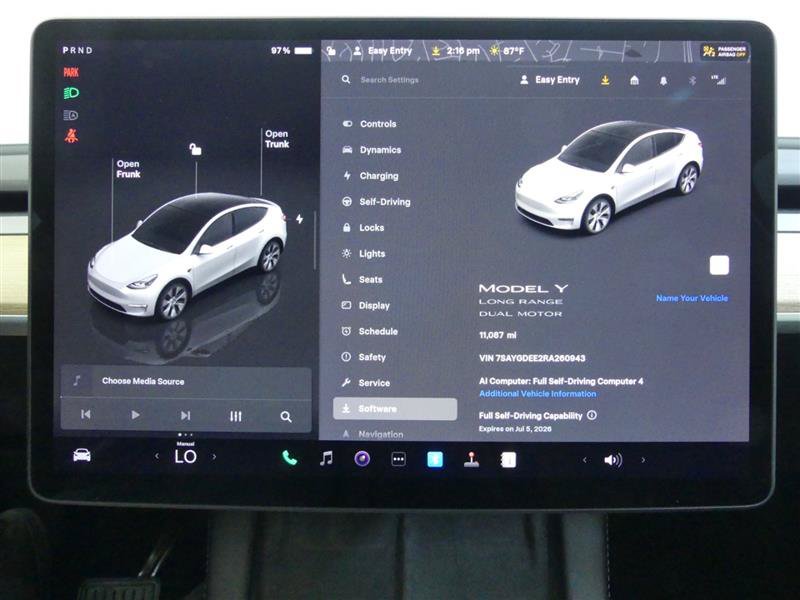Tap the headlights indicator icon
Viewport: 800px width, 600px height.
tap(71, 93)
